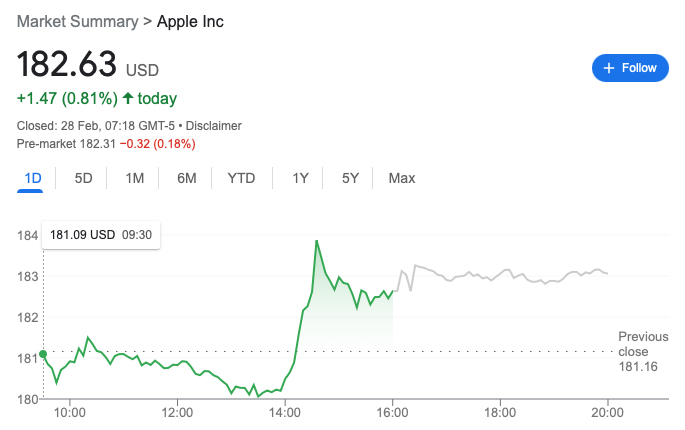This screenshot has width=685, height=430.
Task: Show the 1M price history tab
Action: pyautogui.click(x=135, y=179)
